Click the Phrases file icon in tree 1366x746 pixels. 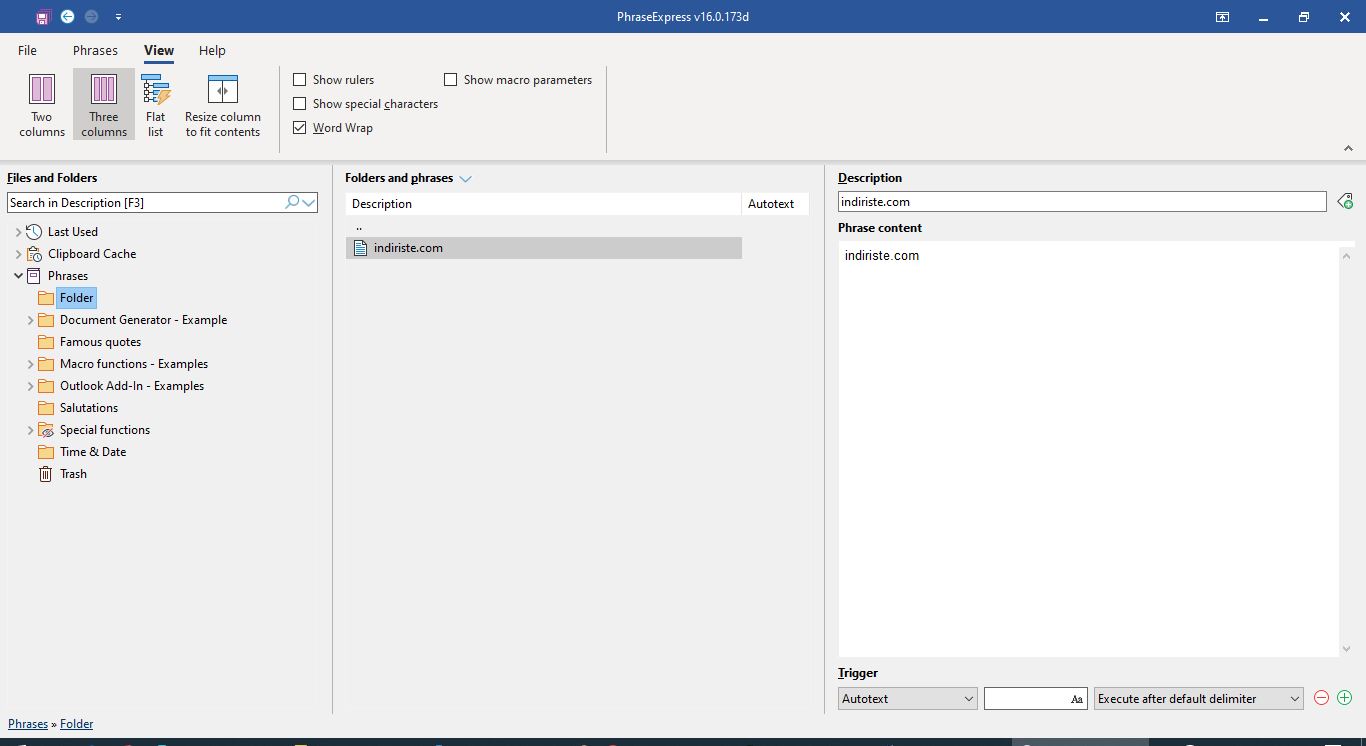tap(34, 276)
